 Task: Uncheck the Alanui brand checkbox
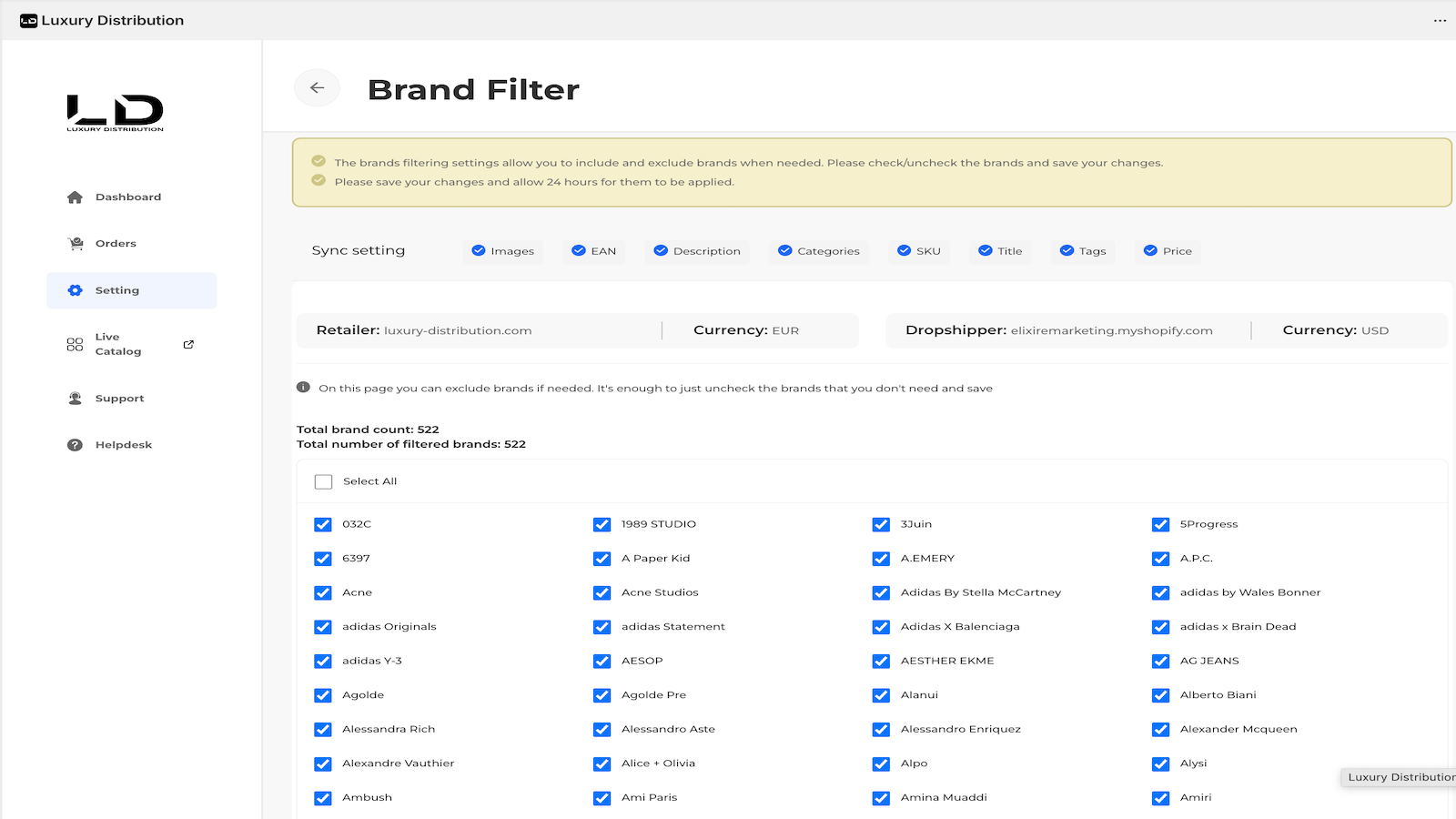coord(881,695)
